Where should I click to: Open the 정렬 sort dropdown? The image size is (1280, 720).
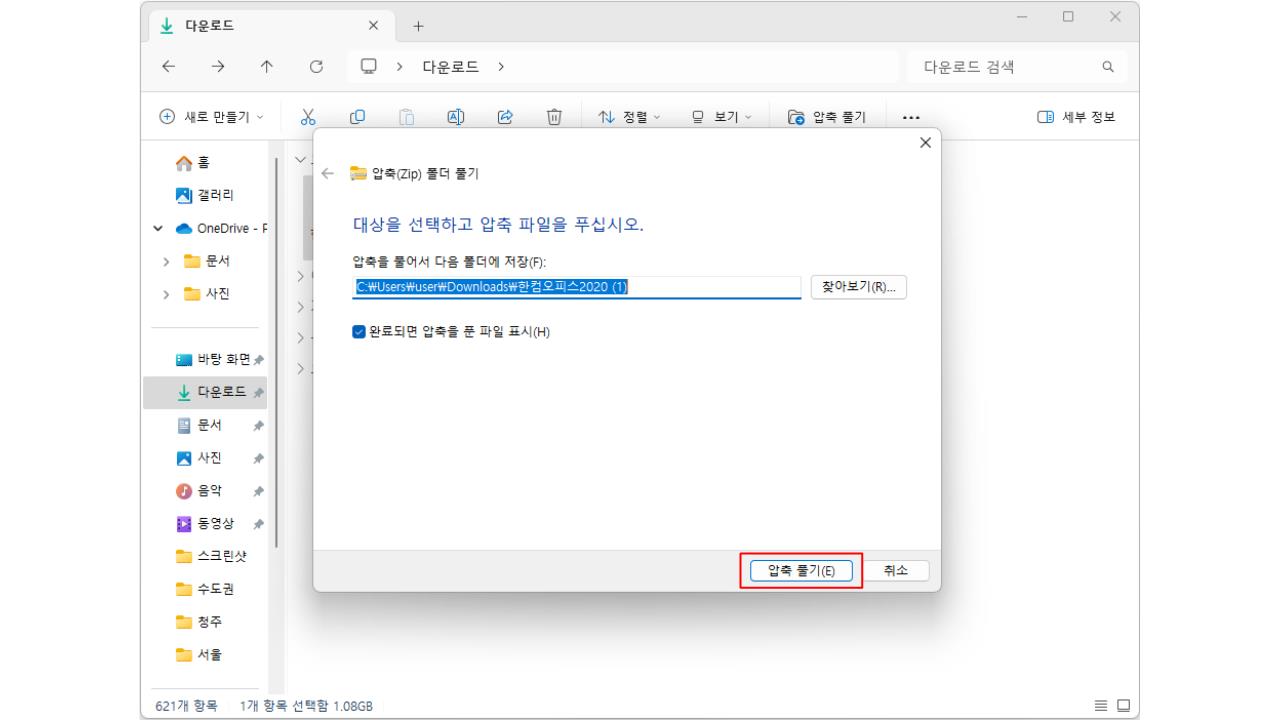point(630,116)
